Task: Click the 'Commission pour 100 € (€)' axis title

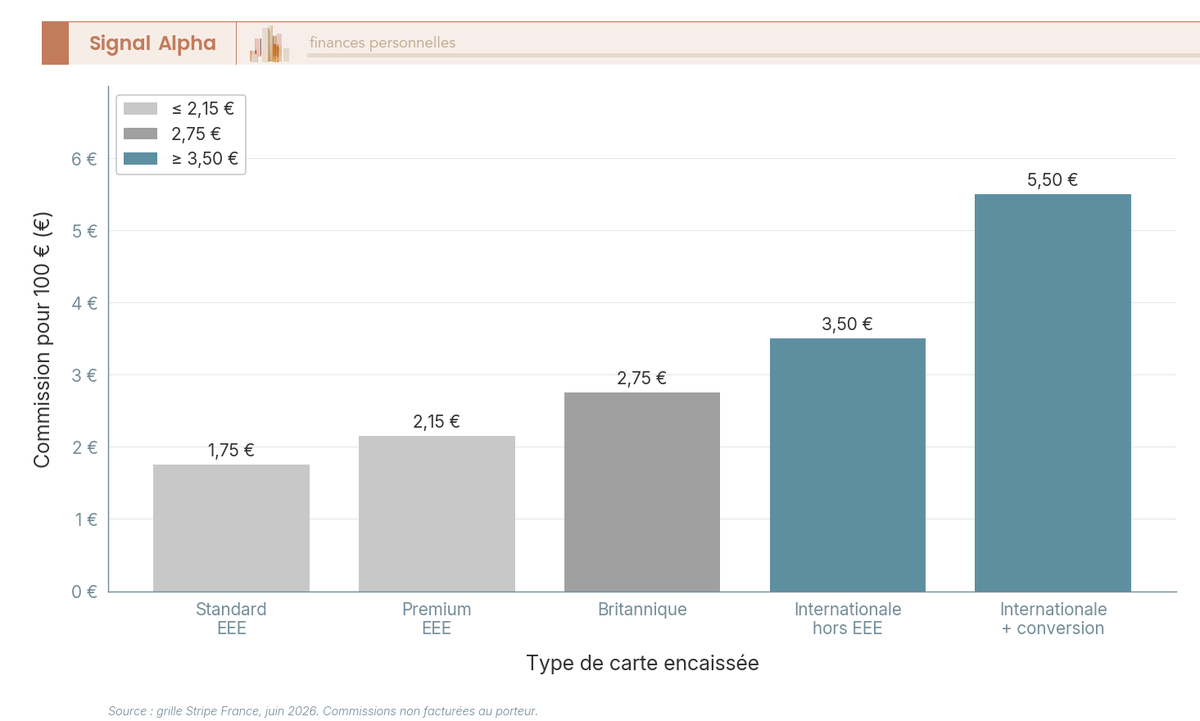Action: (42, 339)
